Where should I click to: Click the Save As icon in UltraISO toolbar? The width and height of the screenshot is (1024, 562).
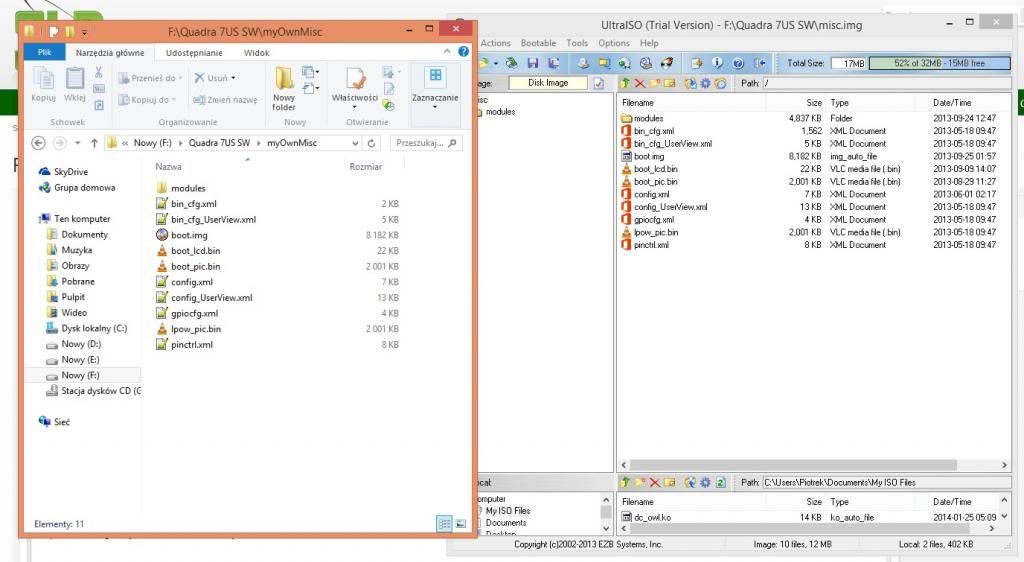(554, 63)
